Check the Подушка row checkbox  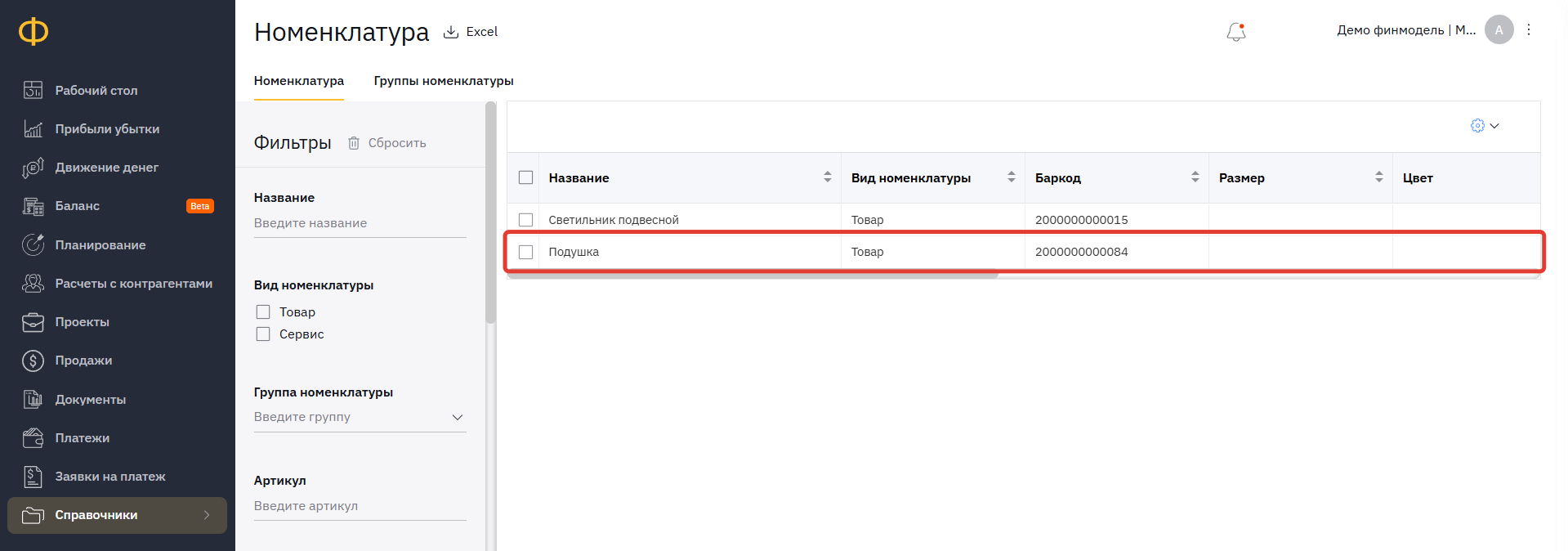click(526, 252)
